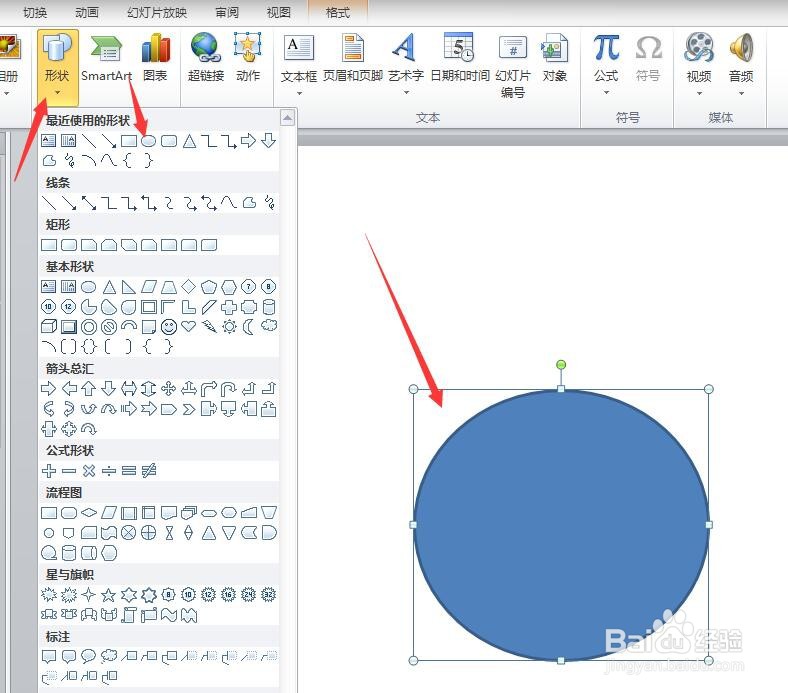Select the not-equal sign in 公式形状
788x693 pixels.
(x=149, y=471)
